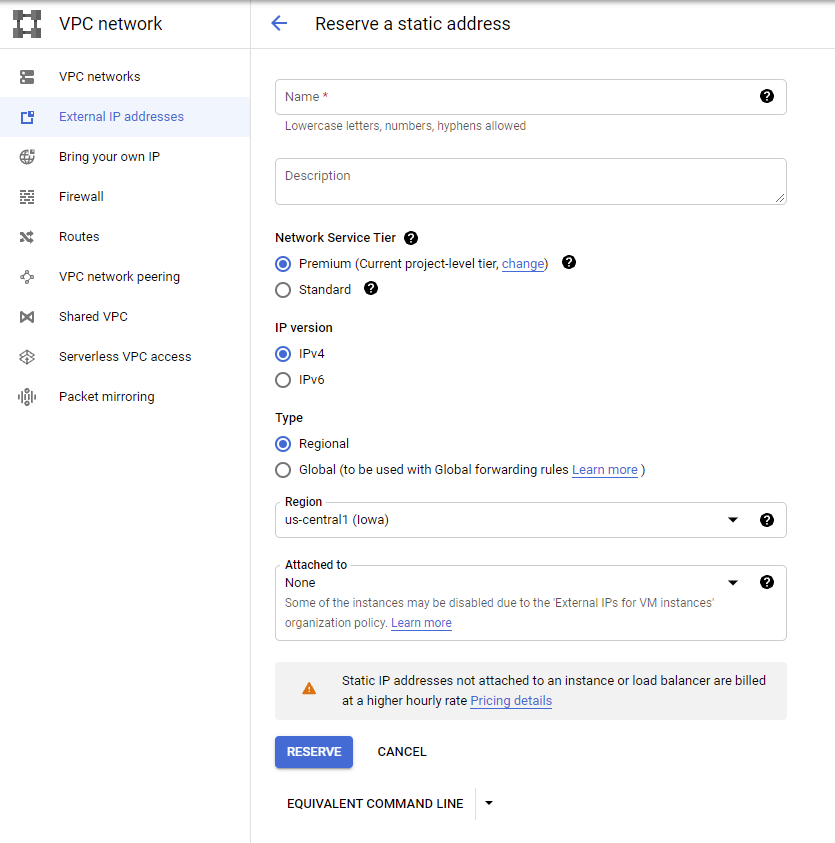Expand the Equivalent Command Line dropdown arrow
The image size is (835, 843).
(488, 803)
